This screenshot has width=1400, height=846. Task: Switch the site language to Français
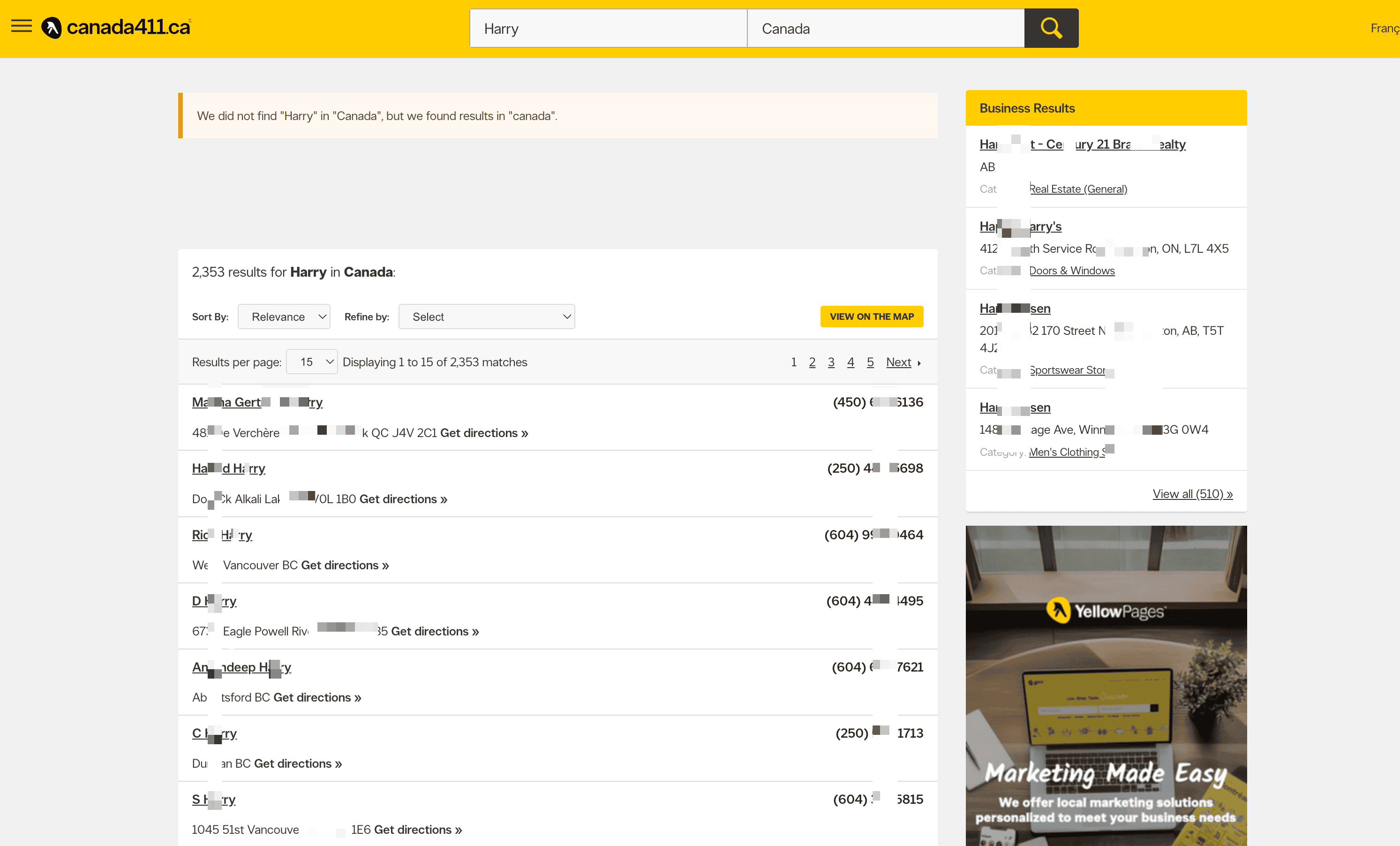(1384, 29)
